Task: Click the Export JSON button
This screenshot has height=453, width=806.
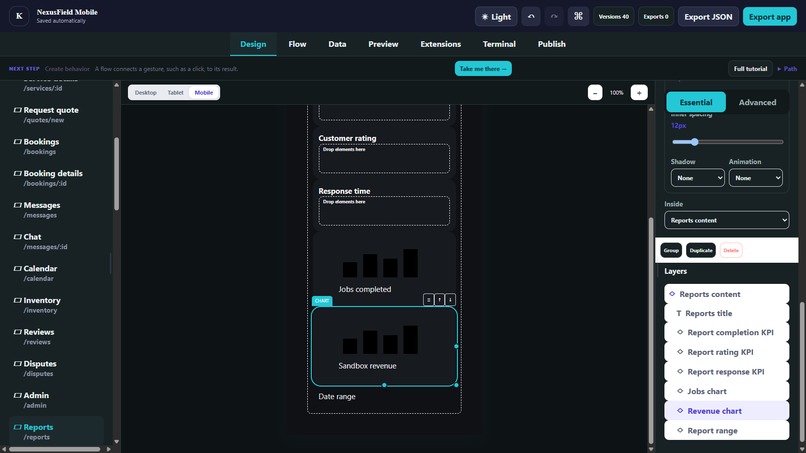Action: click(x=708, y=16)
